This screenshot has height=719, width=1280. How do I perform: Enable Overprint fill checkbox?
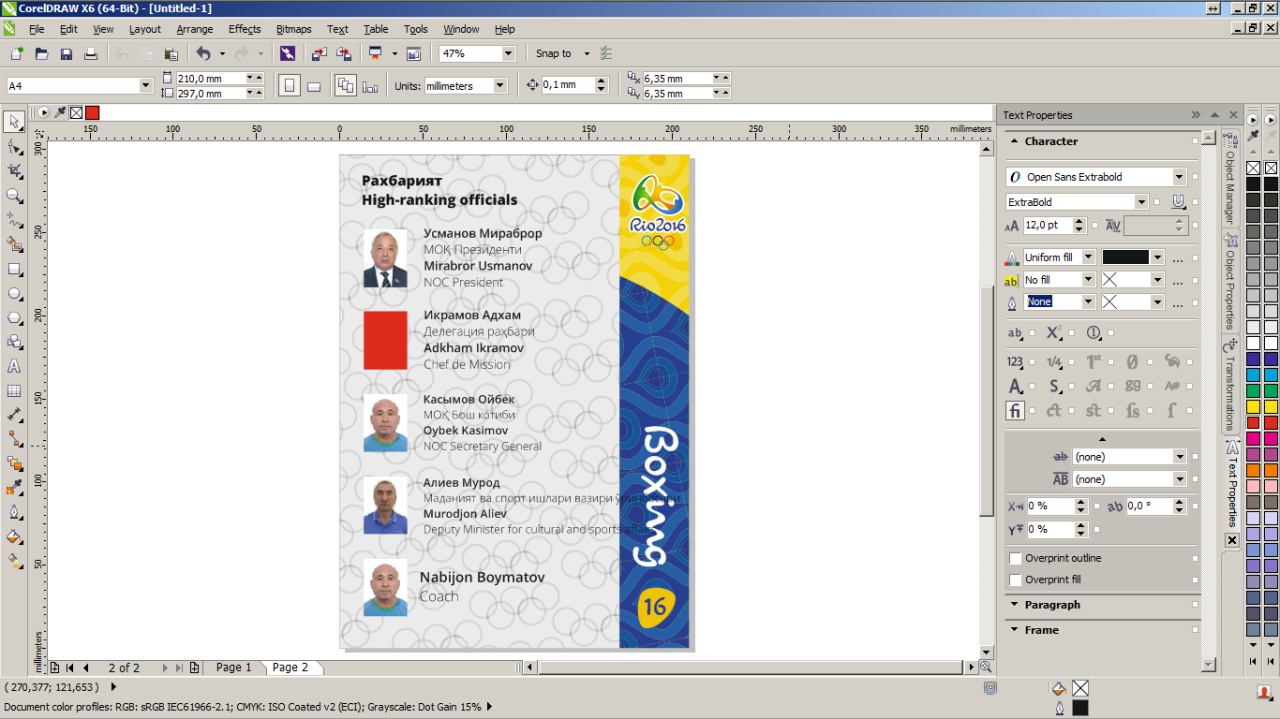[x=1015, y=580]
